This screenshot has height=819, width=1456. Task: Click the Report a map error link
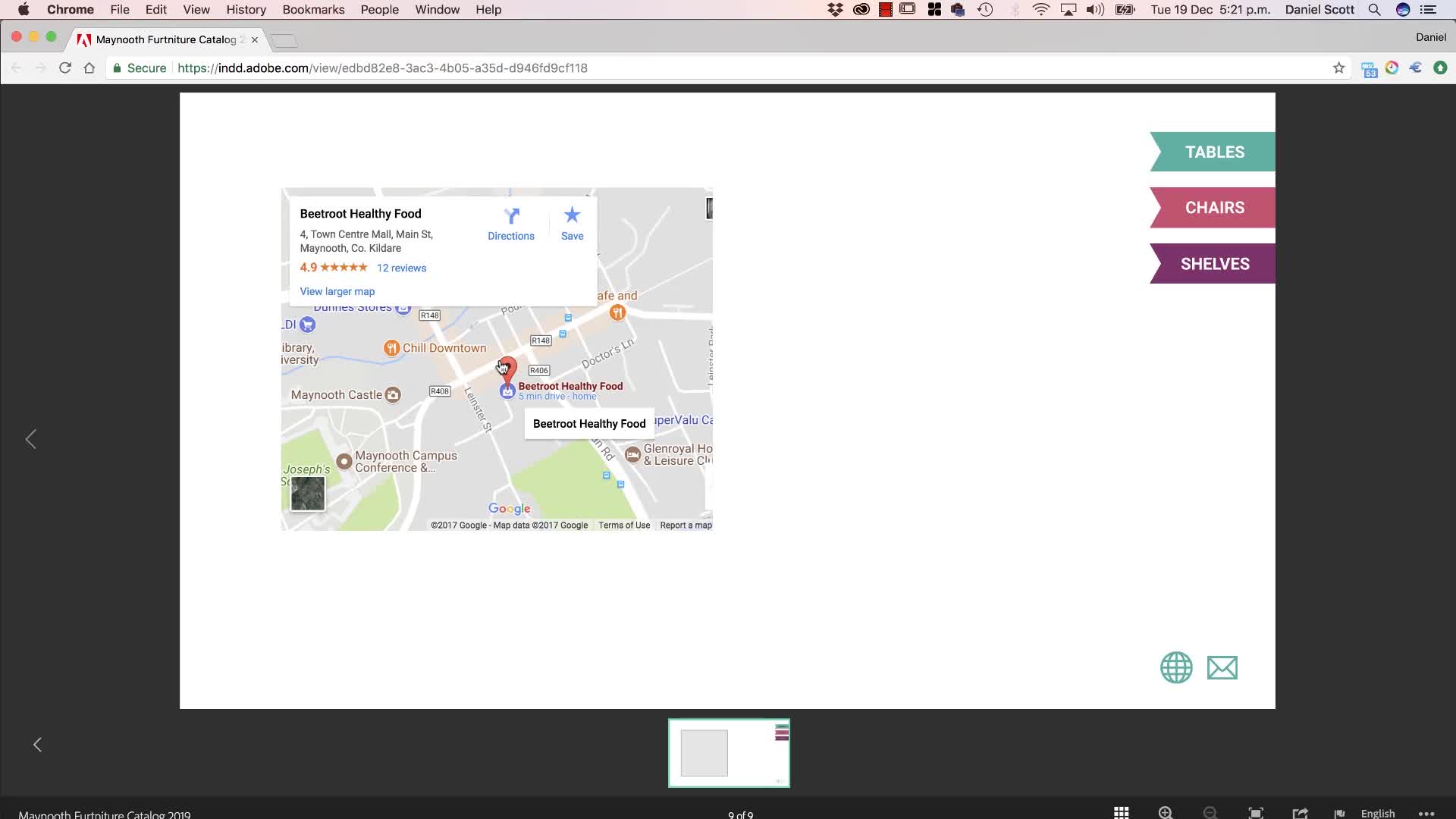pyautogui.click(x=686, y=525)
